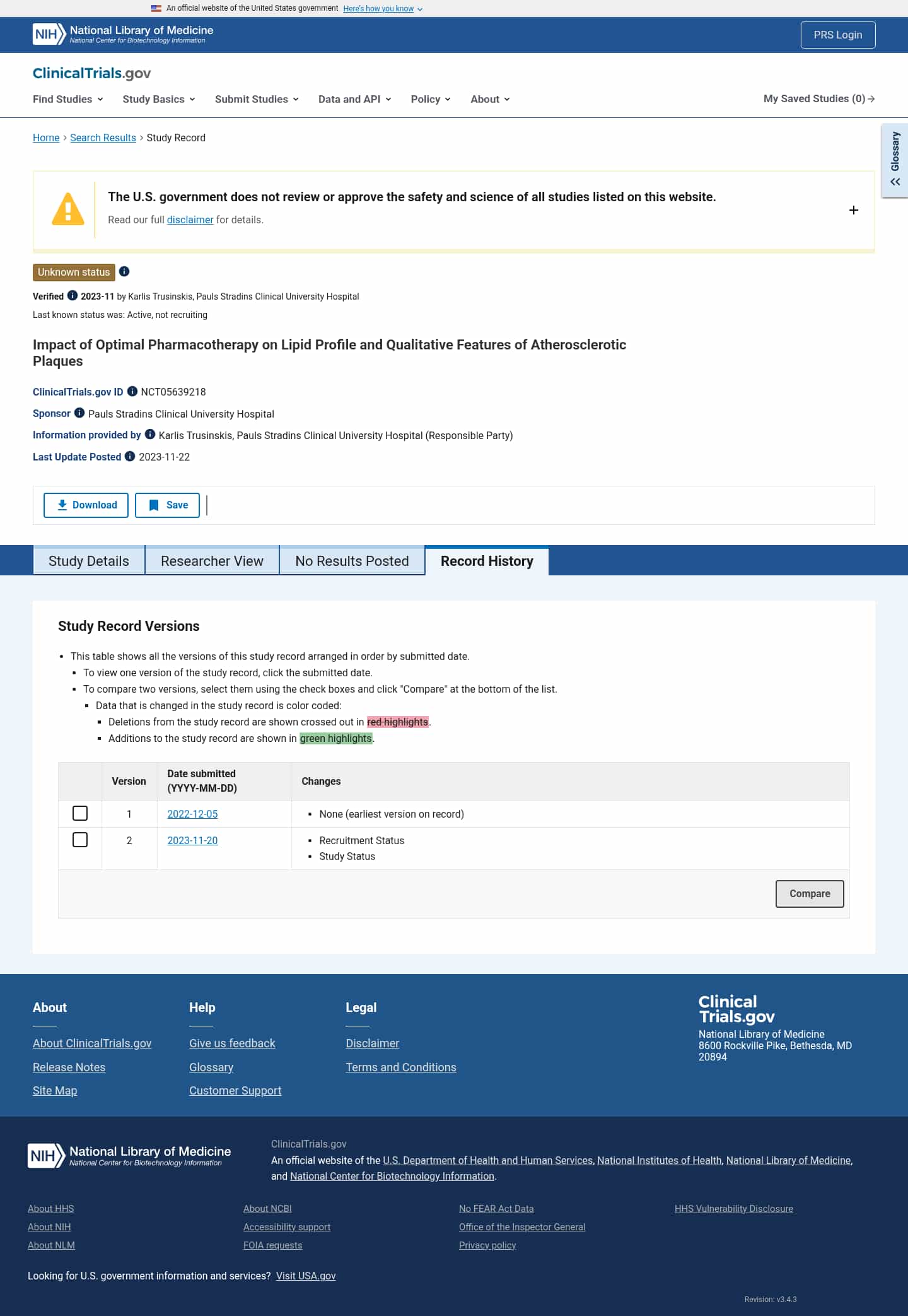This screenshot has width=908, height=1316.
Task: Click the ClinicalTrials.gov site logo
Action: 92,73
